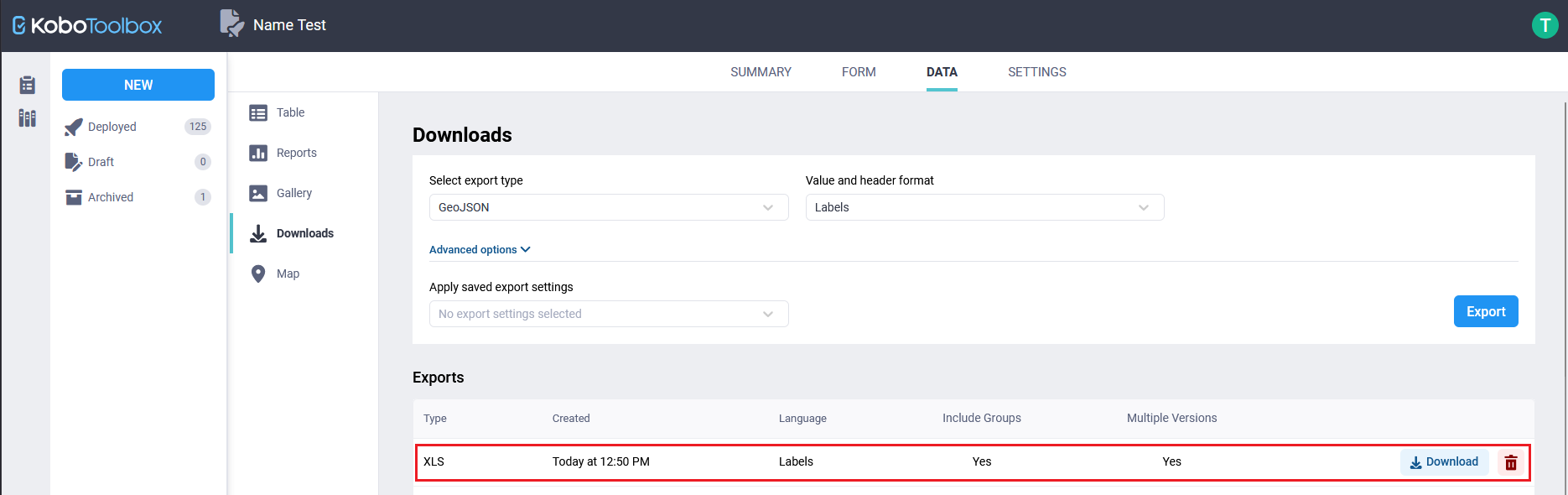Click the user avatar T icon
The width and height of the screenshot is (1568, 495).
(1545, 25)
